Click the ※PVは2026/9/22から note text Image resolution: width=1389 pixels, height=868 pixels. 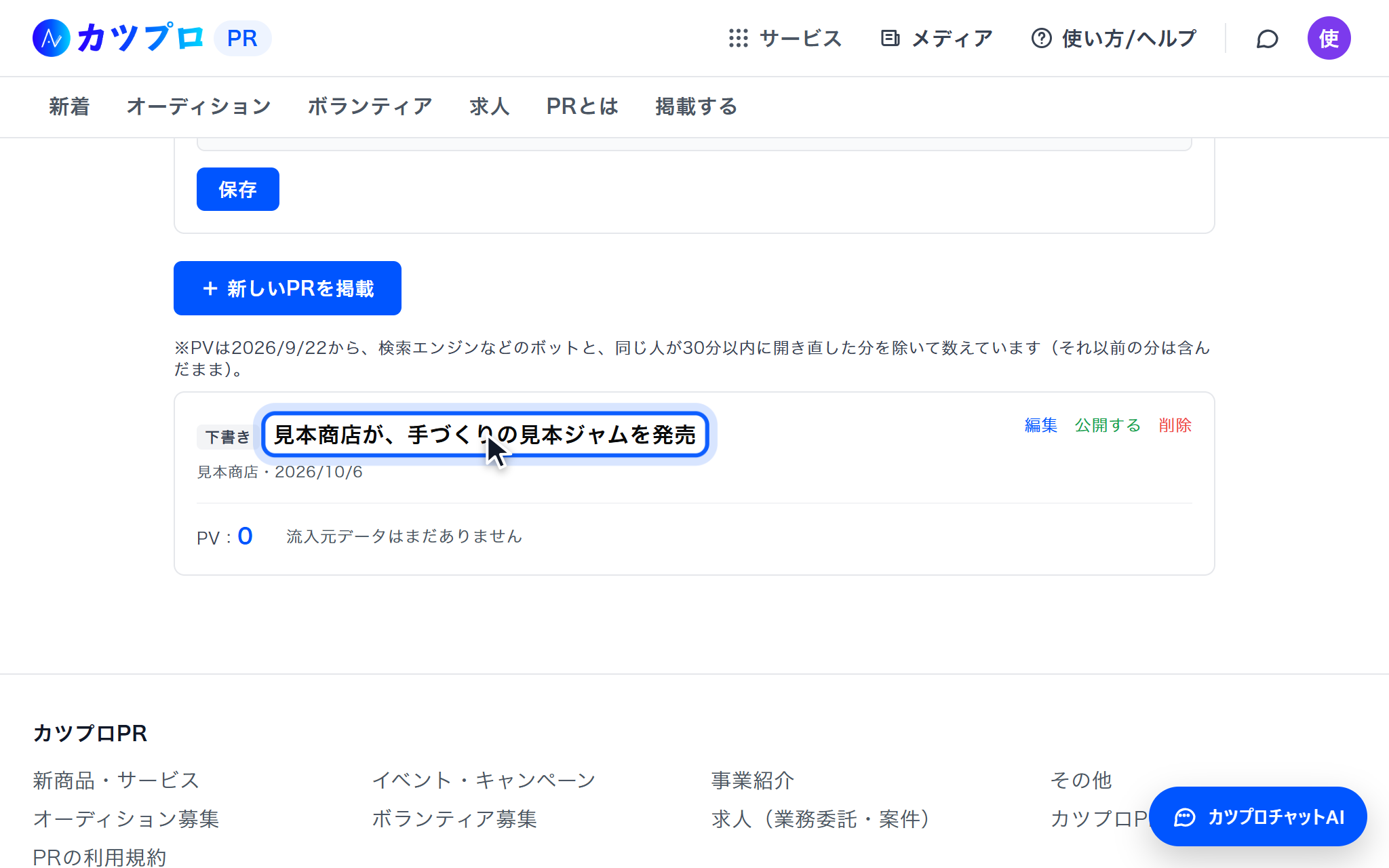point(692,358)
